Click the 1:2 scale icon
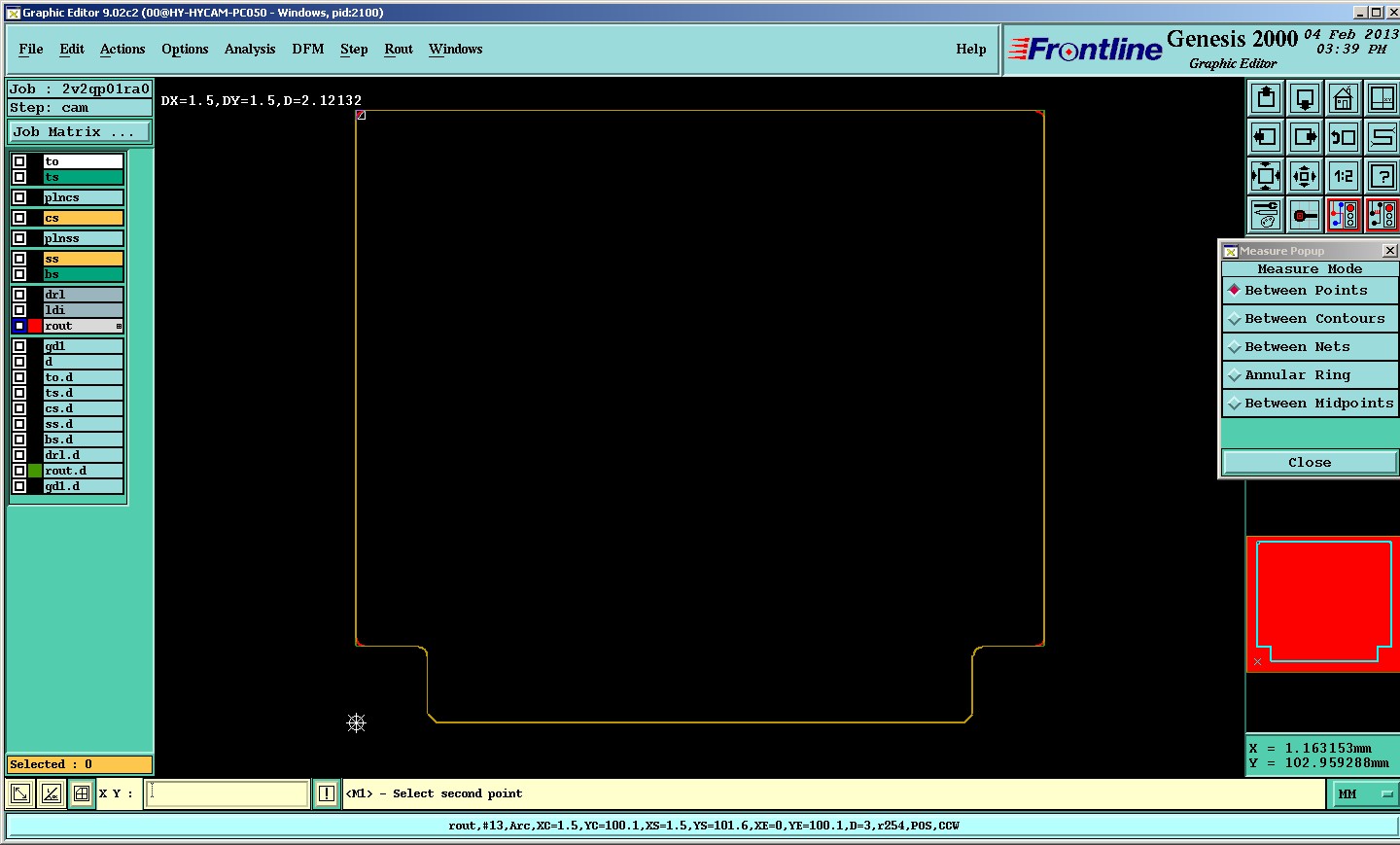 1344,176
